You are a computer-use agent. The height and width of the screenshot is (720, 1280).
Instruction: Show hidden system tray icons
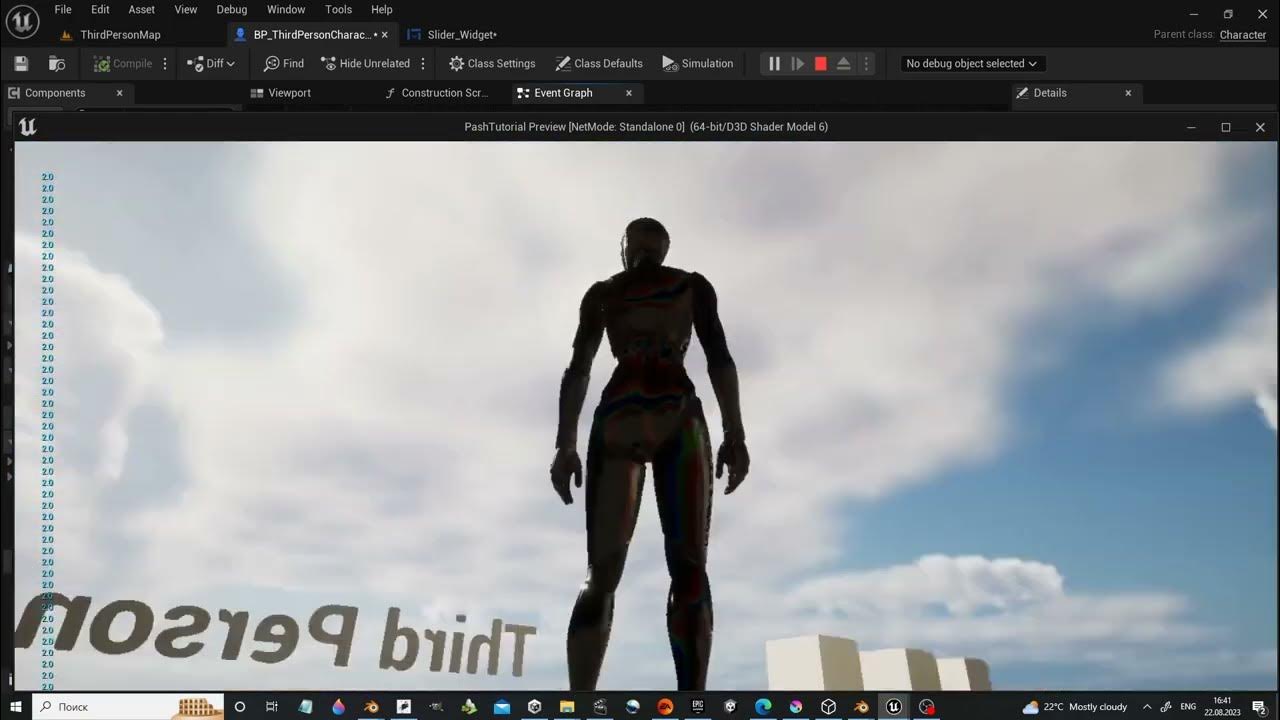pos(1147,706)
